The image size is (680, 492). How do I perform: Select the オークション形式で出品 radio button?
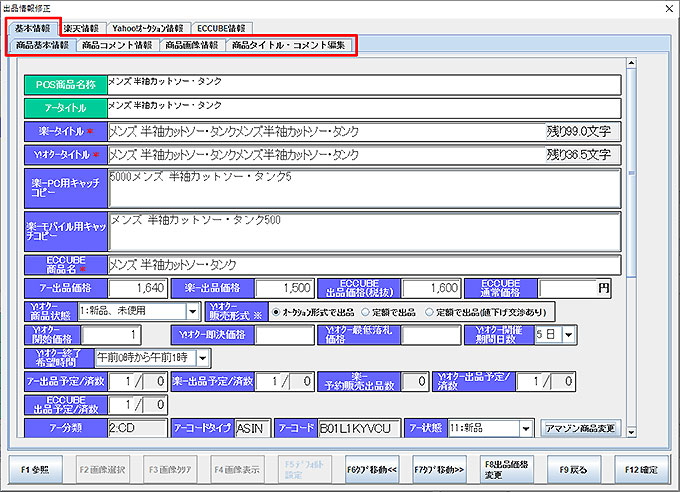pyautogui.click(x=277, y=311)
